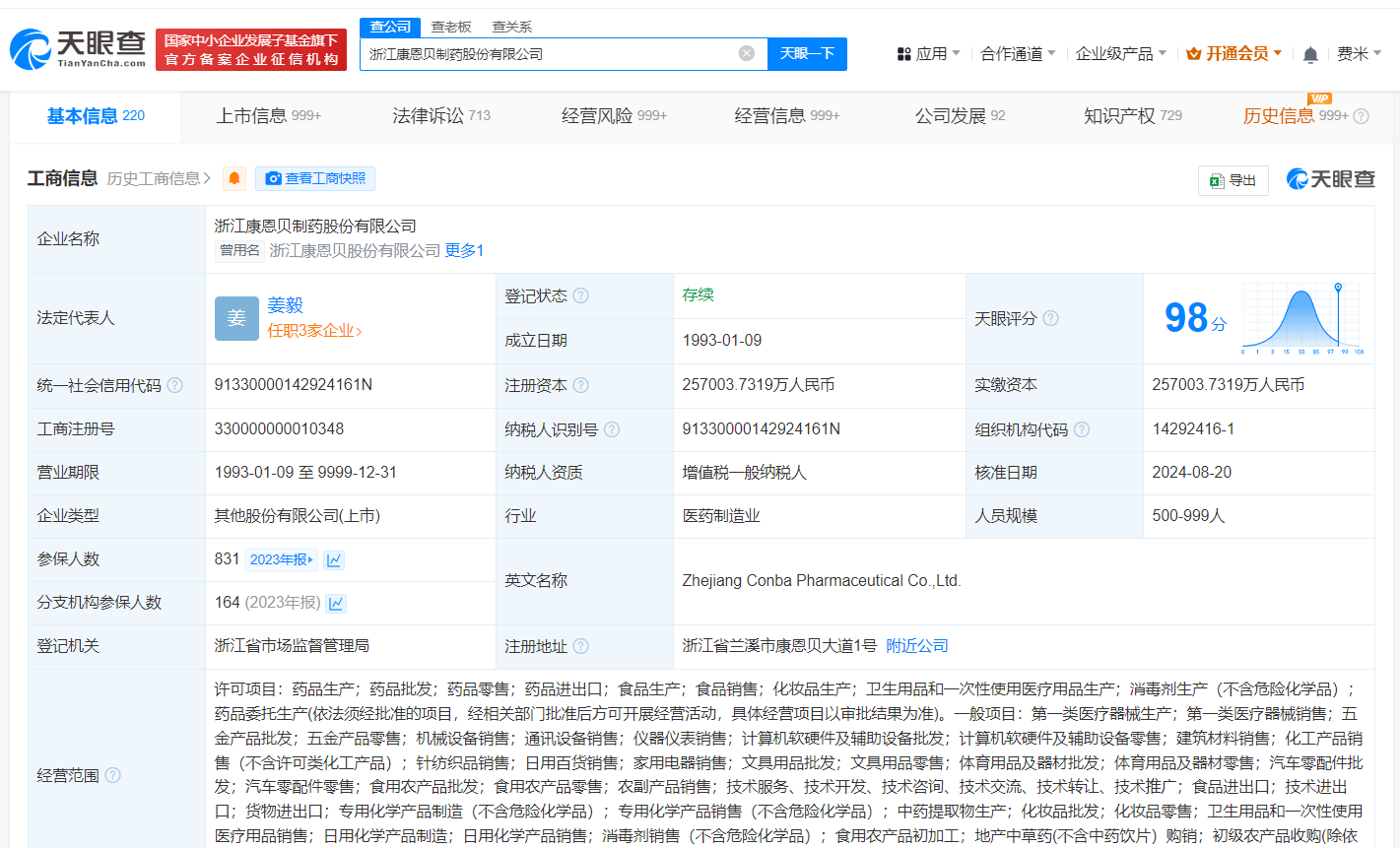The width and height of the screenshot is (1400, 848).
Task: Open the help icon beside 注册资本
Action: [x=580, y=385]
